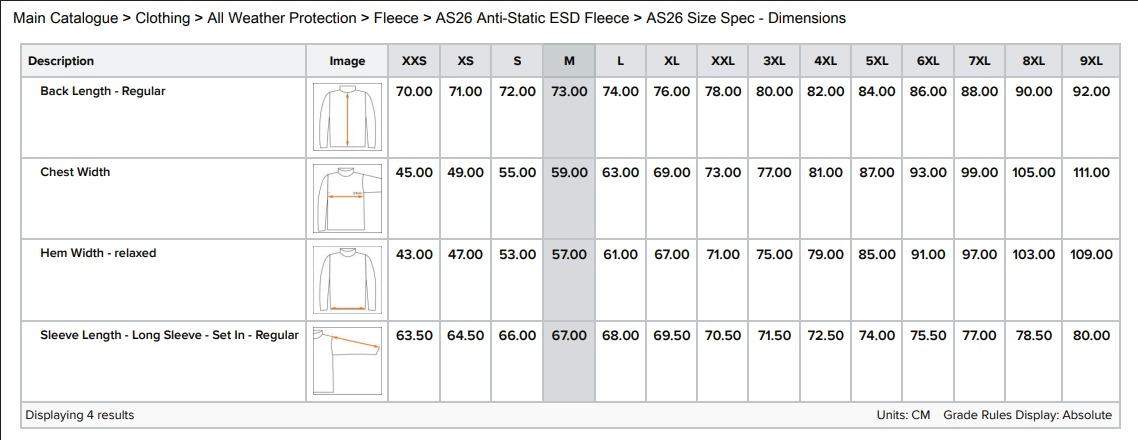Image resolution: width=1138 pixels, height=440 pixels.
Task: Click the Image column header
Action: (347, 61)
